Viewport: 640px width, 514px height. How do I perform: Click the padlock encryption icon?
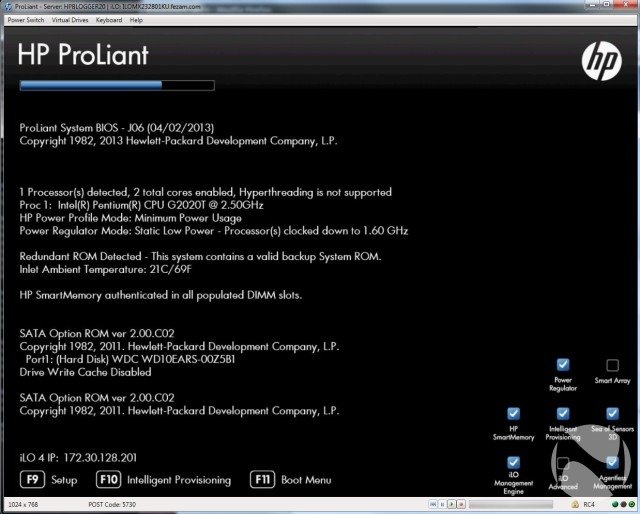click(575, 505)
